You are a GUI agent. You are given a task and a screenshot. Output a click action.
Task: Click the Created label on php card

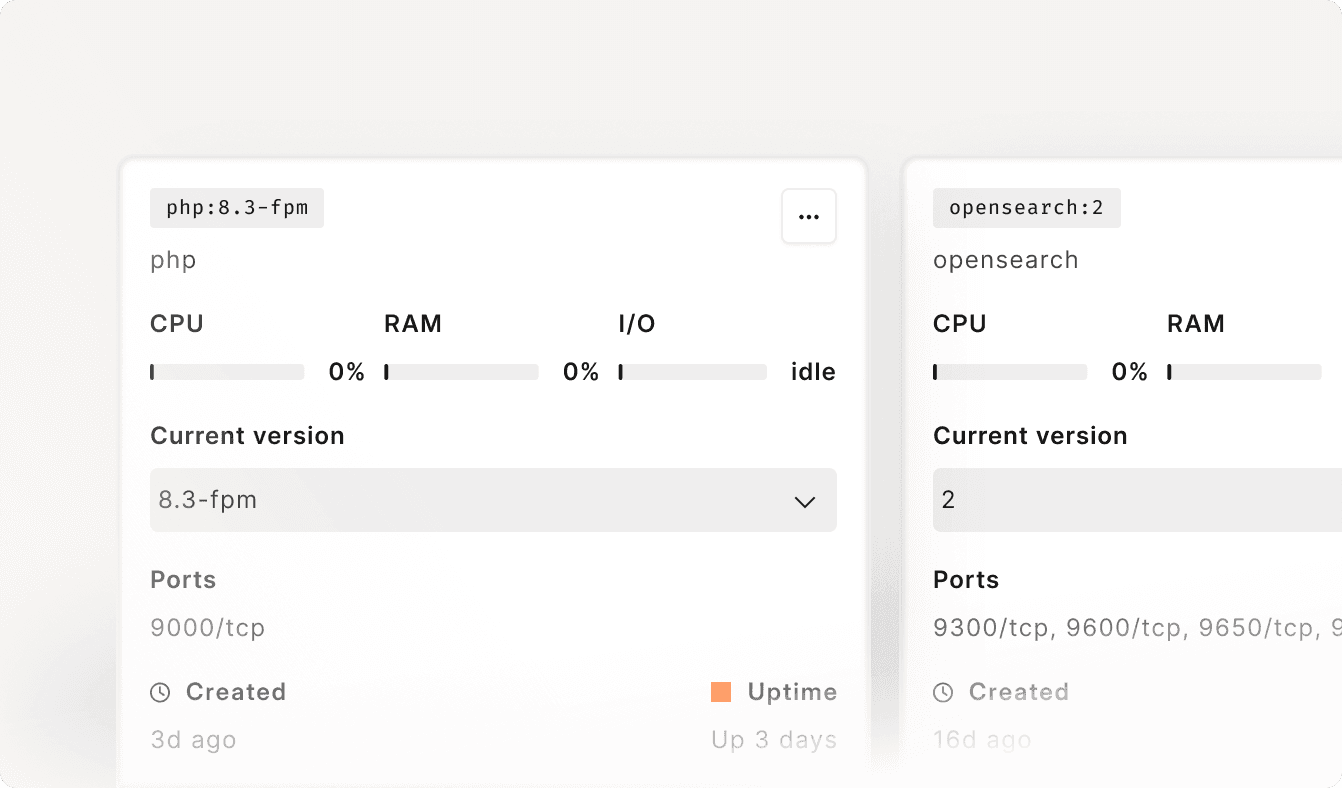tap(236, 692)
